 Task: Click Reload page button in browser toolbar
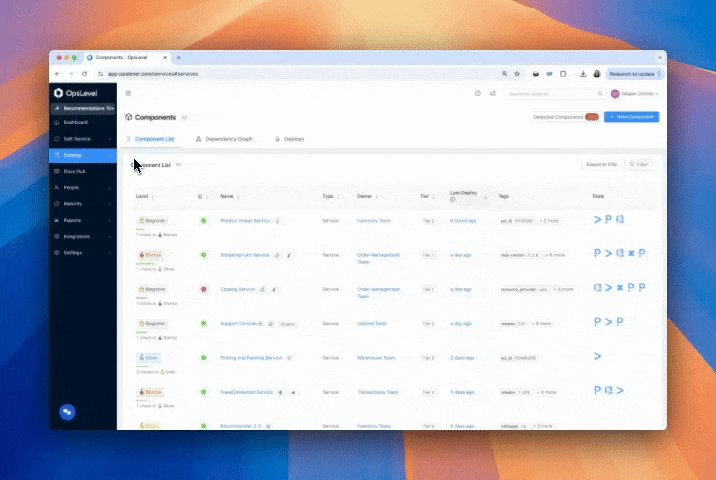click(84, 74)
